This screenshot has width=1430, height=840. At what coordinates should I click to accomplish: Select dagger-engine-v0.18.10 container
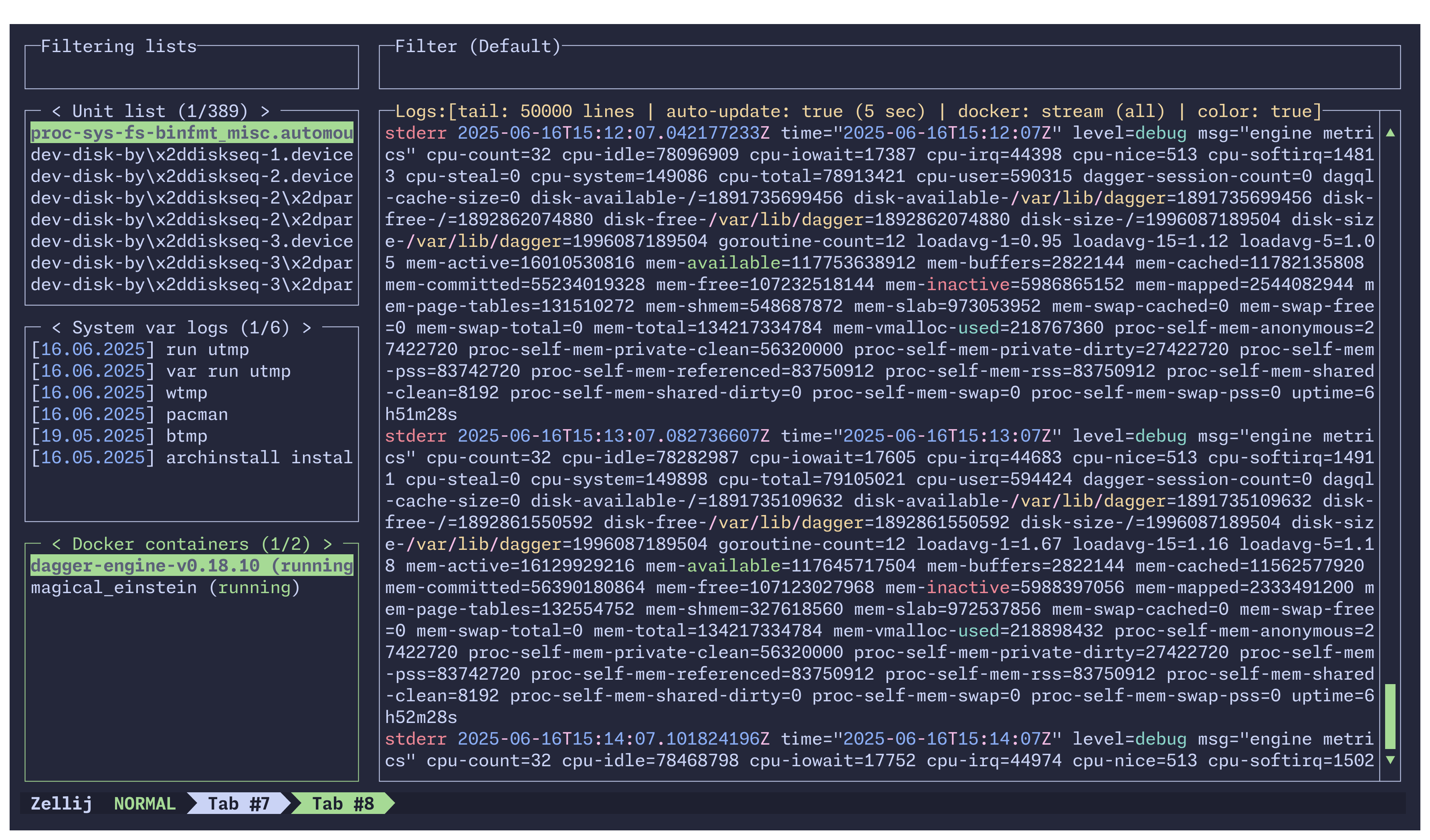point(191,566)
